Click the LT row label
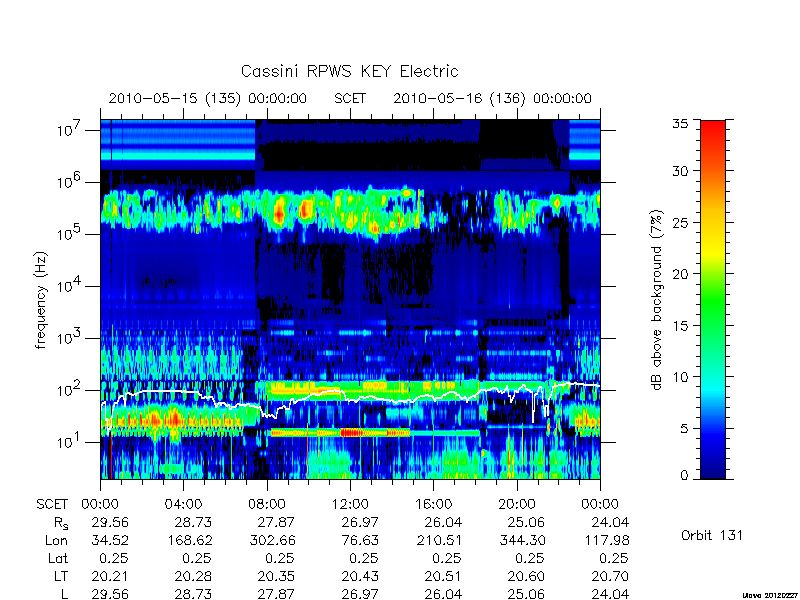This screenshot has height=600, width=800. (61, 576)
